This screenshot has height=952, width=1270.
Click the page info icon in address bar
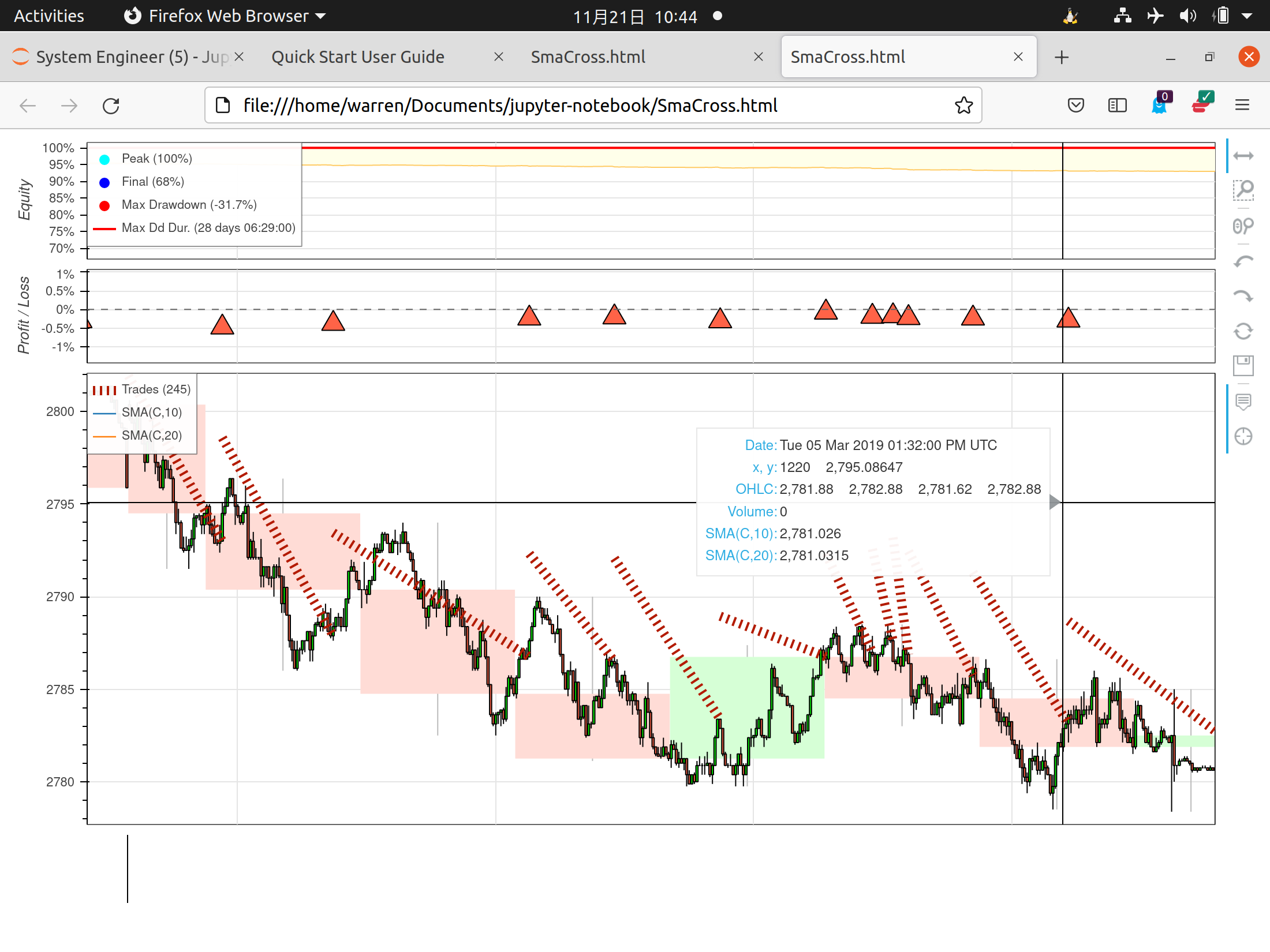[223, 106]
